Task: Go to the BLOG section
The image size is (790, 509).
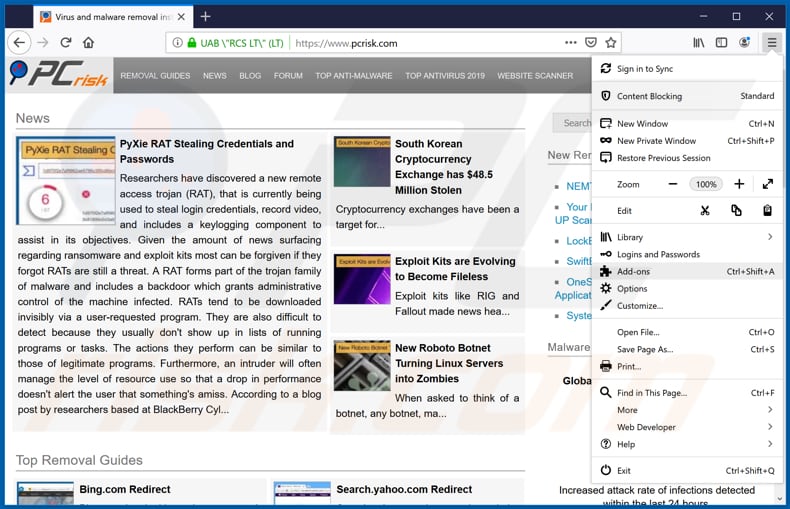Action: 250,76
